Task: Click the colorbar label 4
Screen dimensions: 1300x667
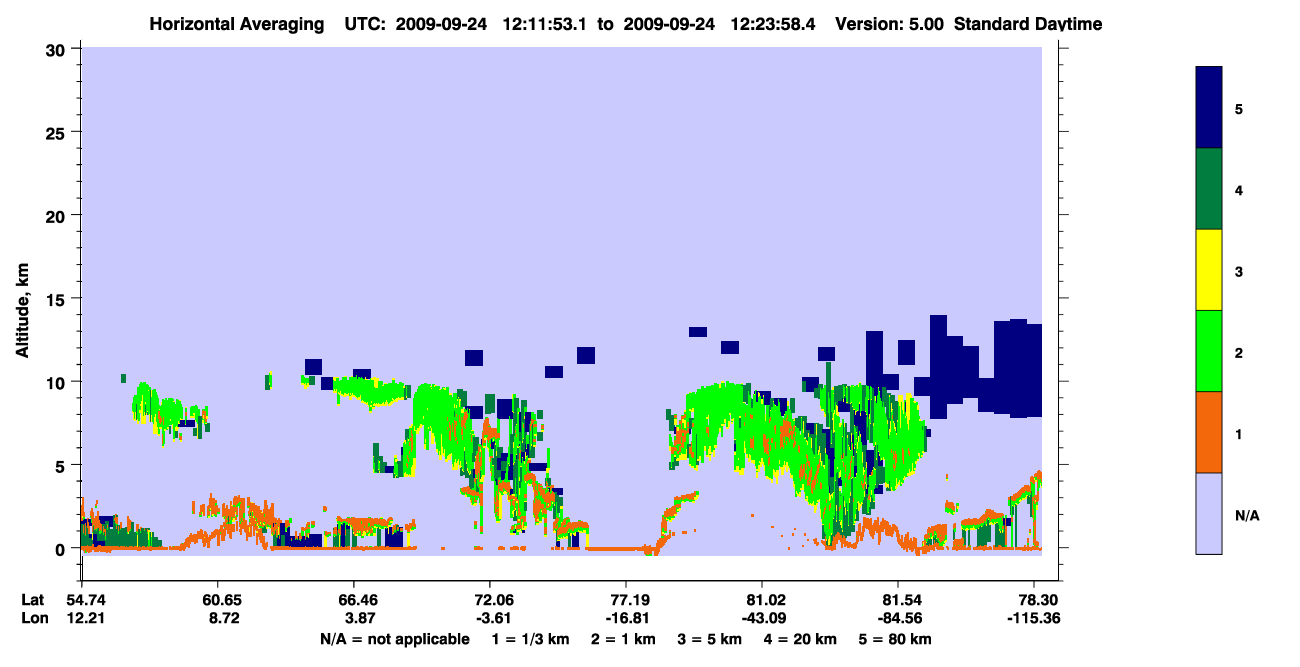Action: point(1239,189)
